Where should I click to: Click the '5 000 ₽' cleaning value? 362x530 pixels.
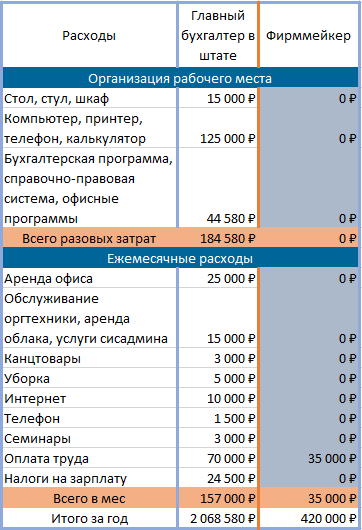(x=218, y=378)
